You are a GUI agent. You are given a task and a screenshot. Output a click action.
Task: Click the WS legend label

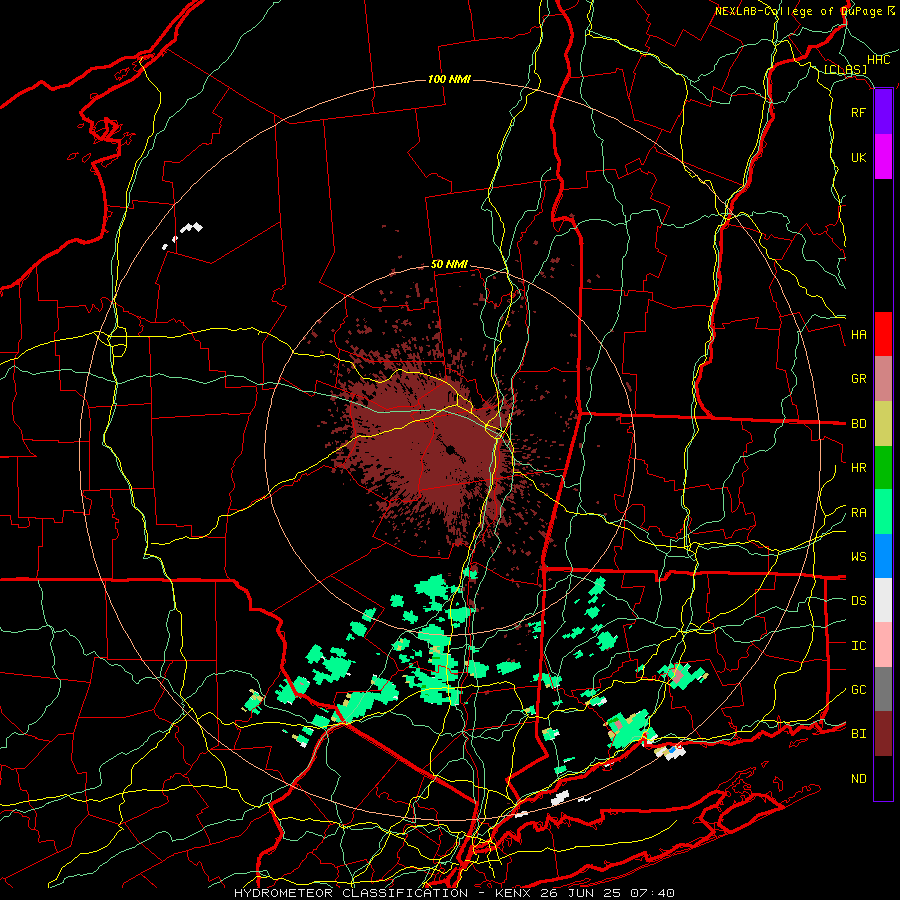(x=859, y=557)
